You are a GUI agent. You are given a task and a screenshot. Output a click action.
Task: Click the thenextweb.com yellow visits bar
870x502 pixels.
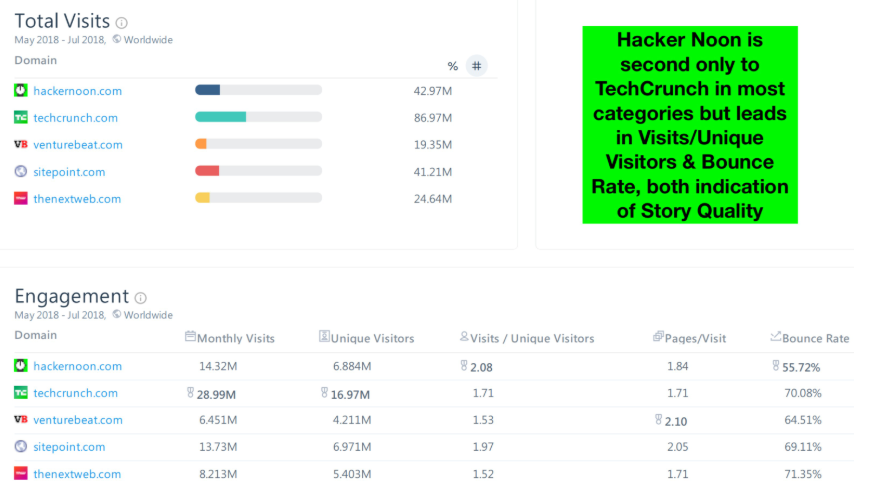click(x=202, y=197)
